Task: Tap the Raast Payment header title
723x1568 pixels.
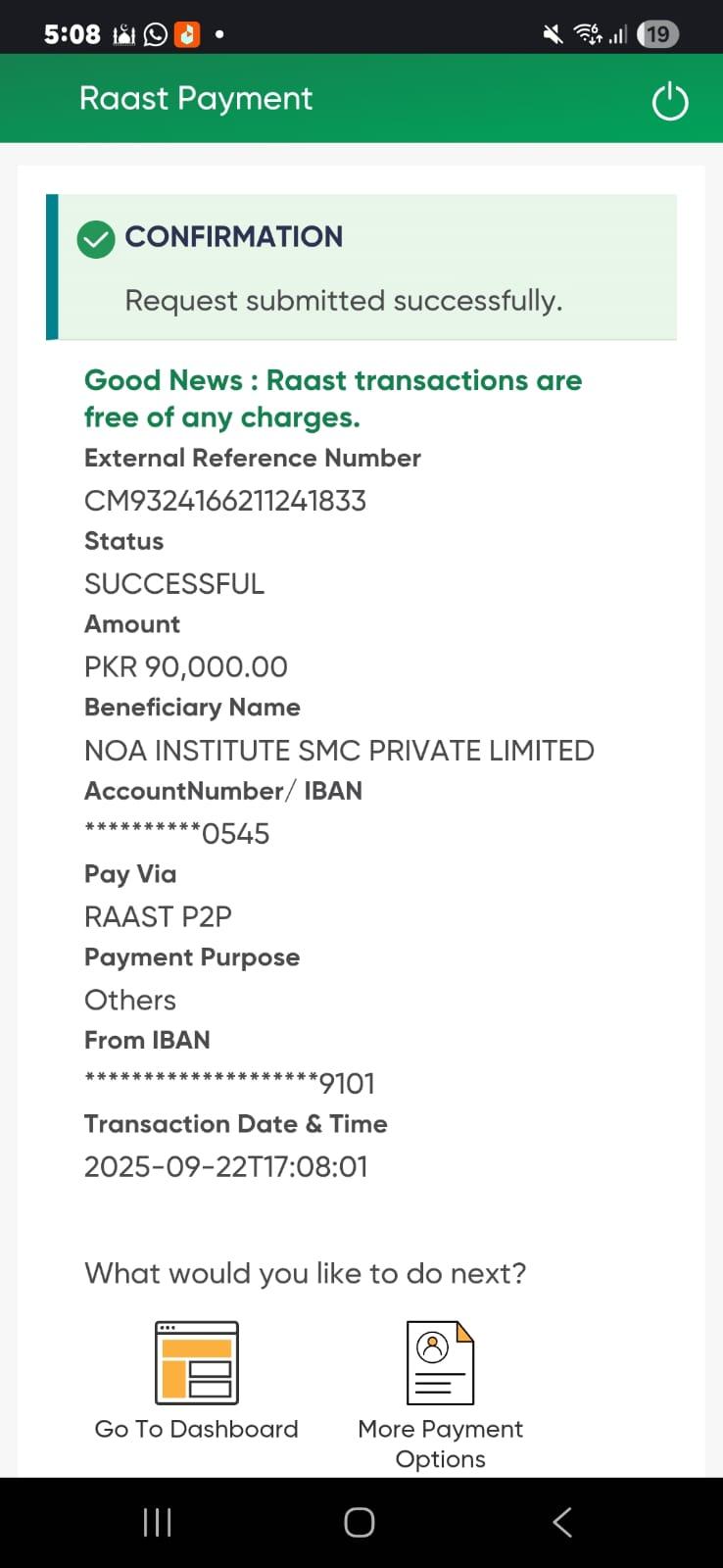Action: tap(196, 99)
